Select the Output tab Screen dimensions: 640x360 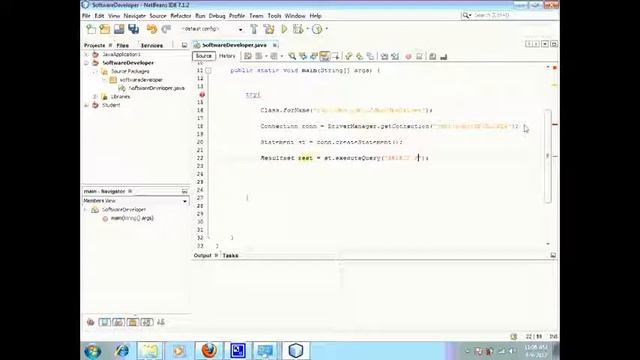coord(202,256)
